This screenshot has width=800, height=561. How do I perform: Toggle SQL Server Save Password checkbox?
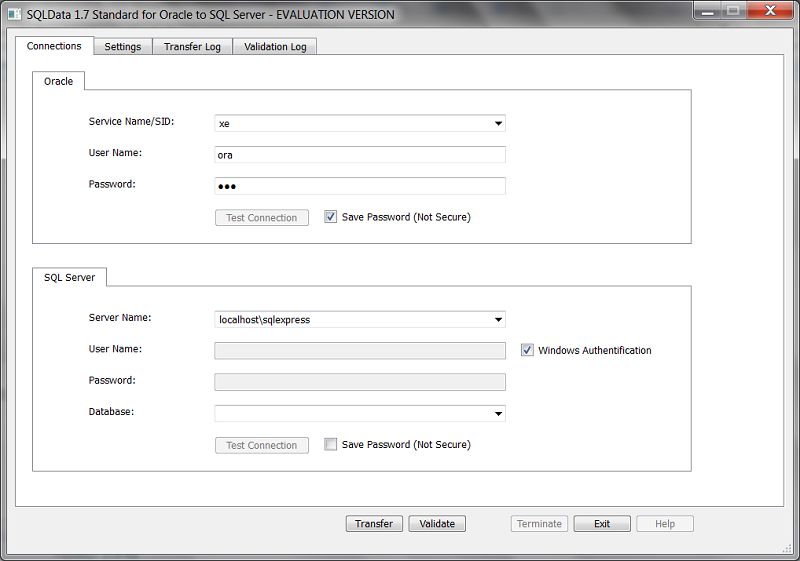[x=331, y=444]
